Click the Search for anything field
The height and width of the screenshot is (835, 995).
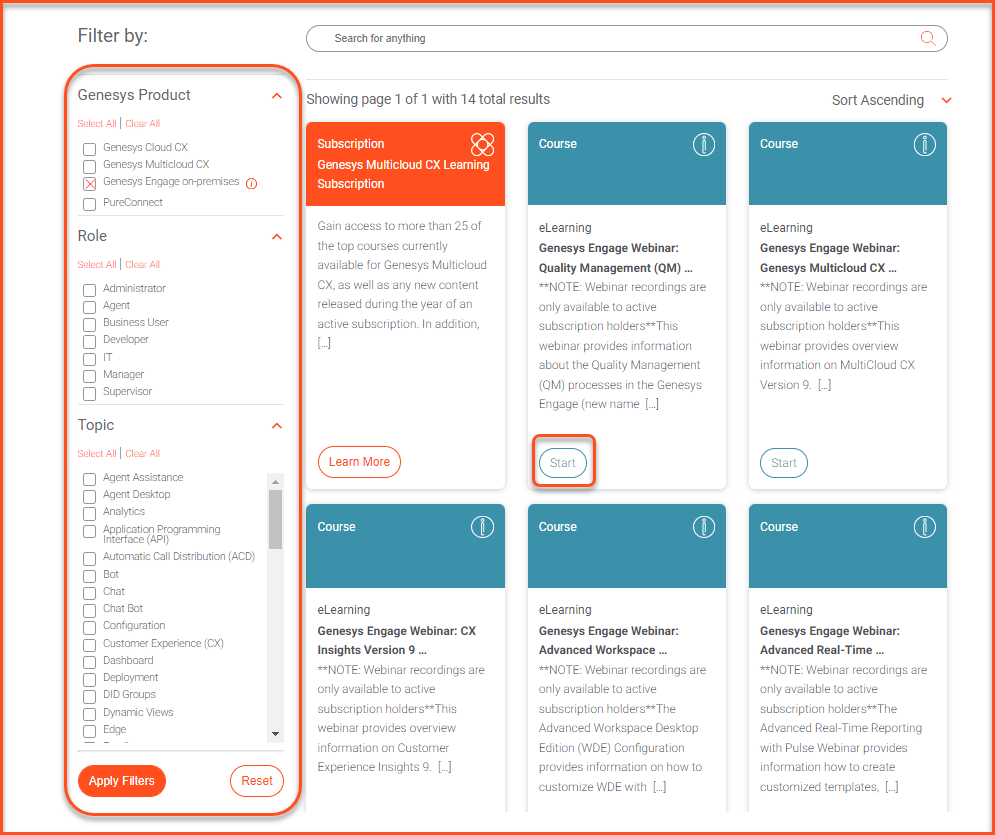click(x=626, y=39)
